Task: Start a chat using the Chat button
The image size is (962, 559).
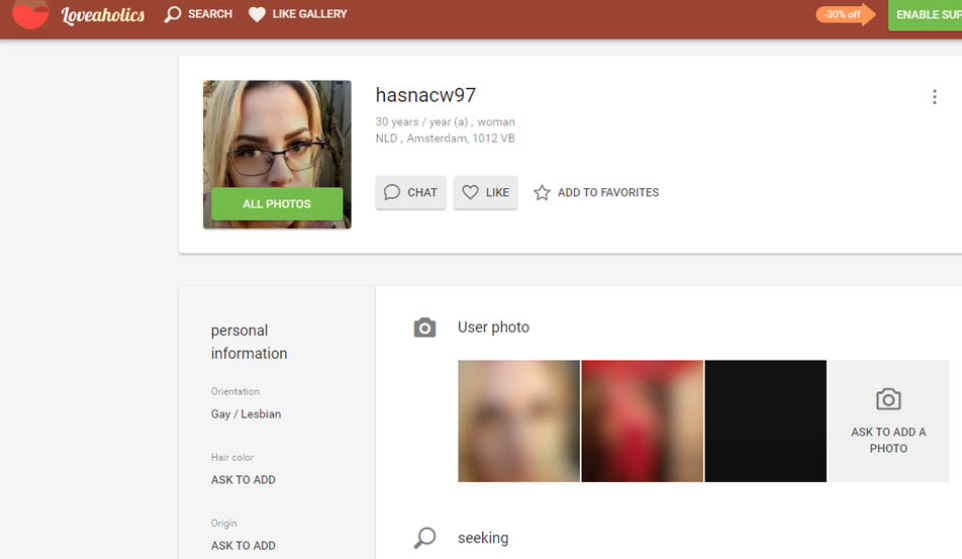Action: click(x=411, y=193)
